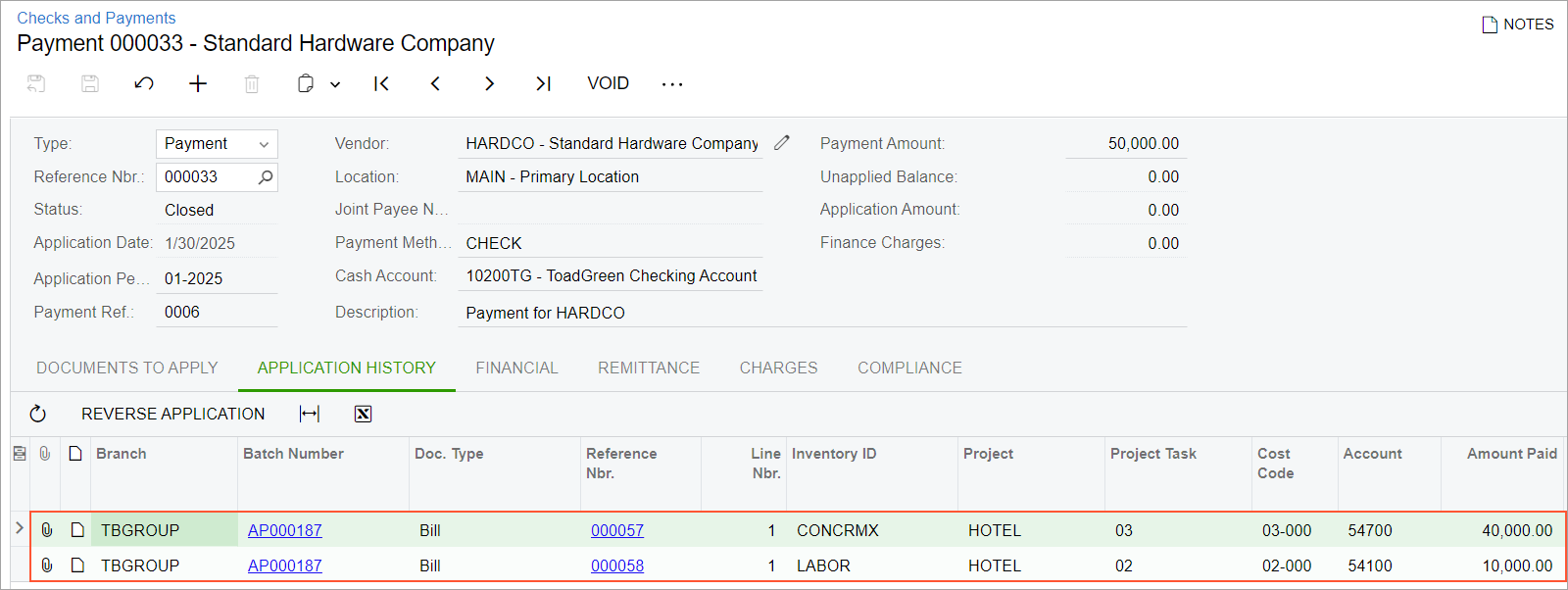
Task: Go to next record arrow
Action: (489, 84)
